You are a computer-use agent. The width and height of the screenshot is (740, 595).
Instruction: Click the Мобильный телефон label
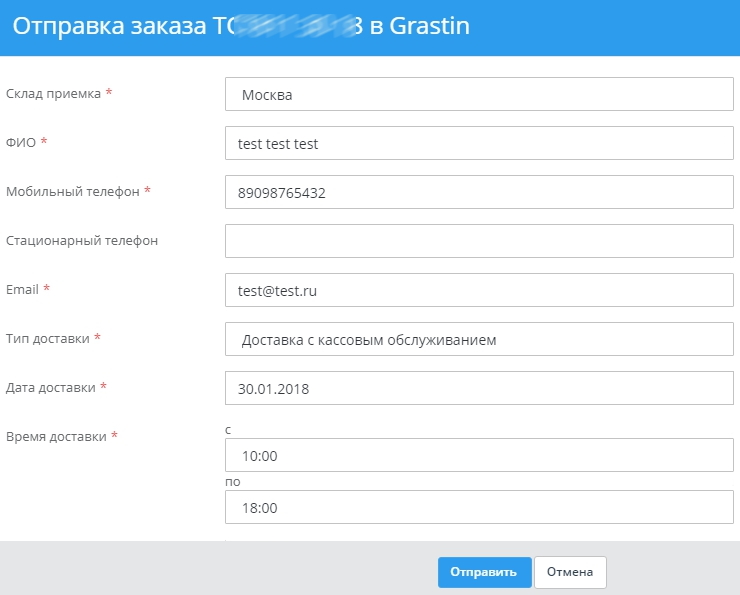click(72, 191)
